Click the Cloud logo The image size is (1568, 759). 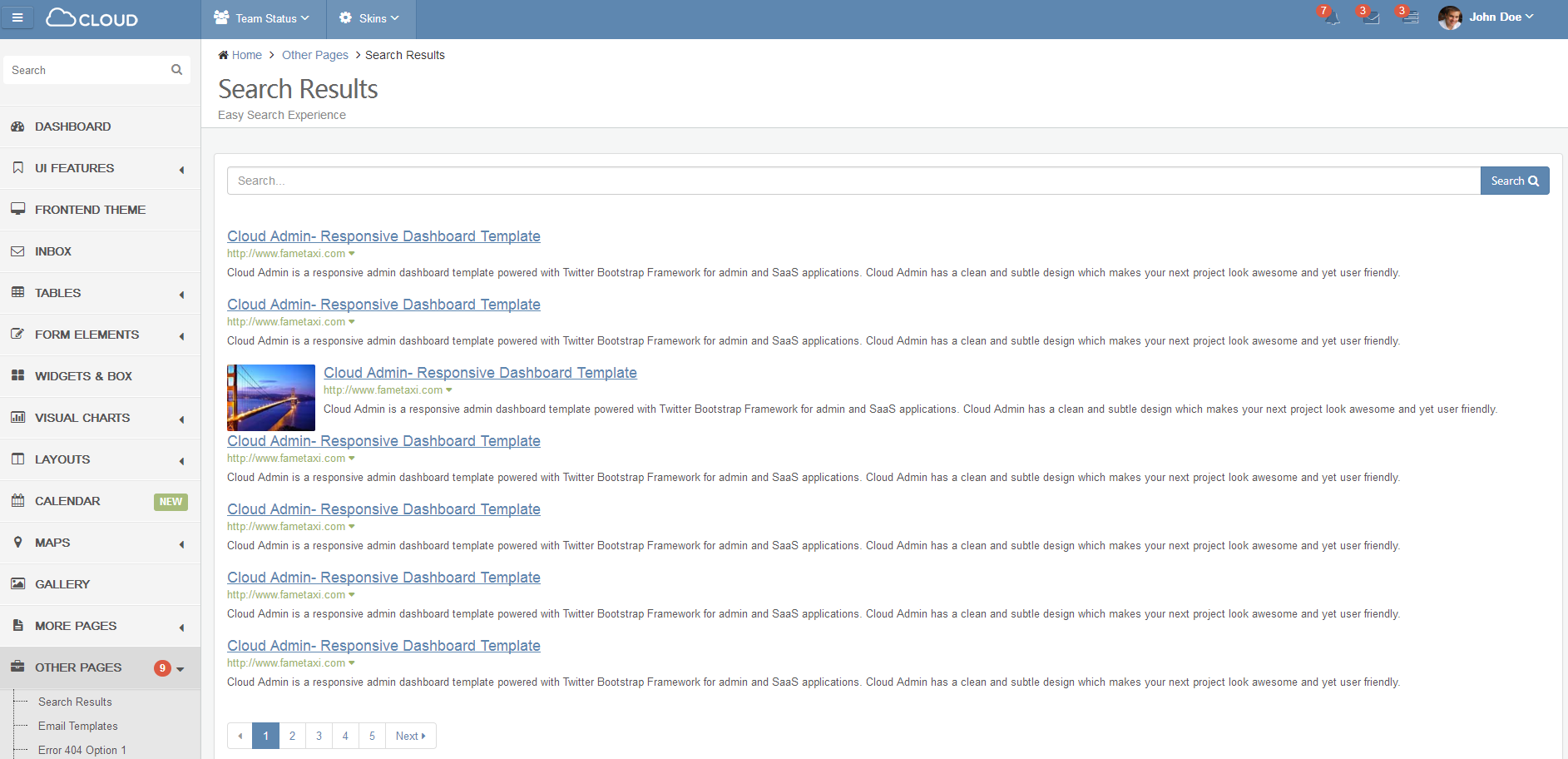tap(92, 18)
